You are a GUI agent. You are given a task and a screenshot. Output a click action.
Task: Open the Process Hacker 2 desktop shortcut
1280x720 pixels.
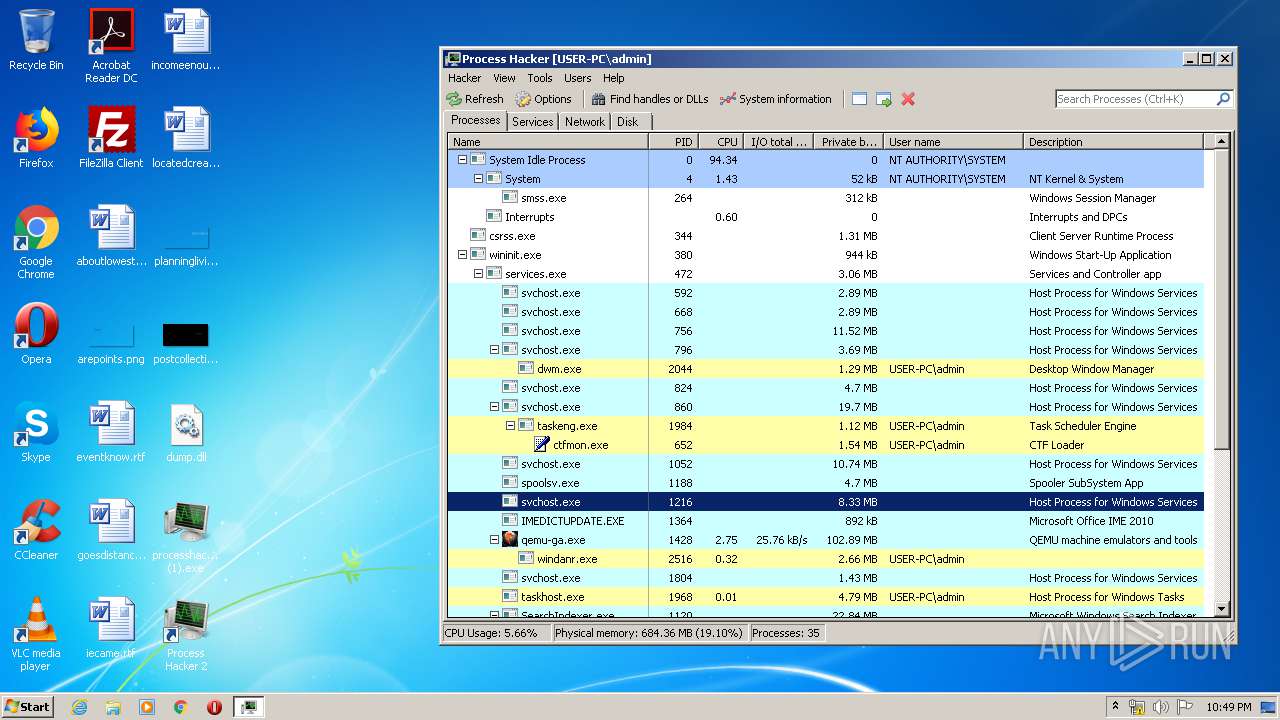pyautogui.click(x=186, y=635)
